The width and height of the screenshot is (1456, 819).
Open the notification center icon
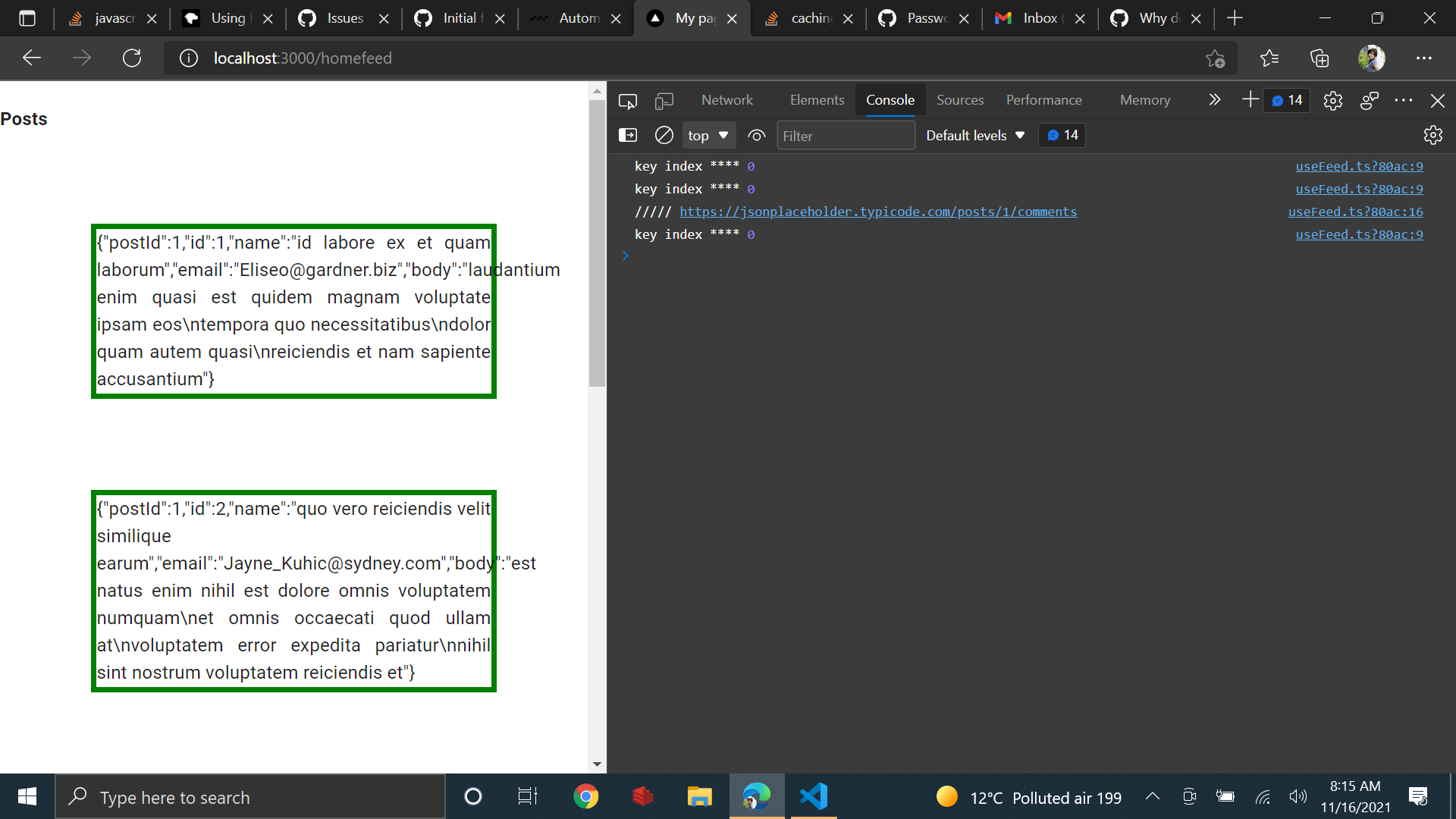(1418, 796)
